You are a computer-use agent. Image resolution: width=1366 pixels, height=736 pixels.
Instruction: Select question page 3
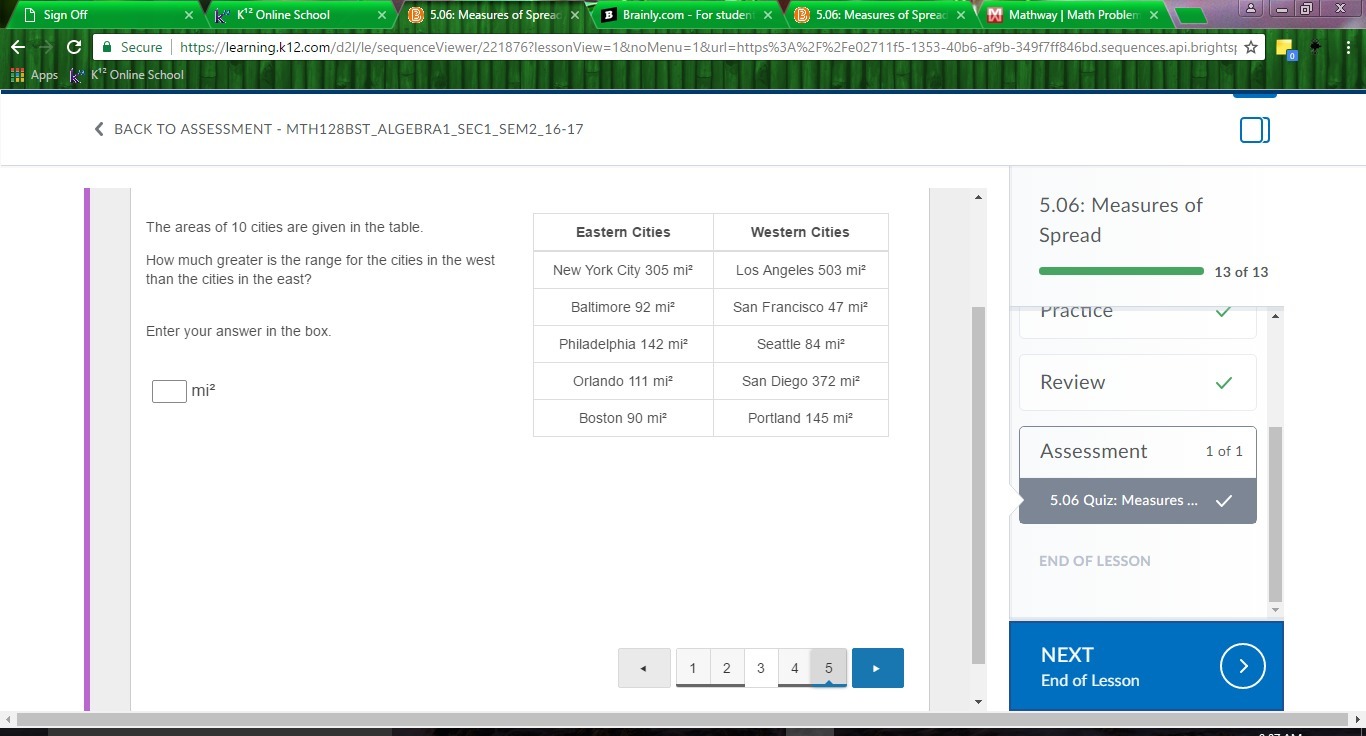[x=761, y=668]
